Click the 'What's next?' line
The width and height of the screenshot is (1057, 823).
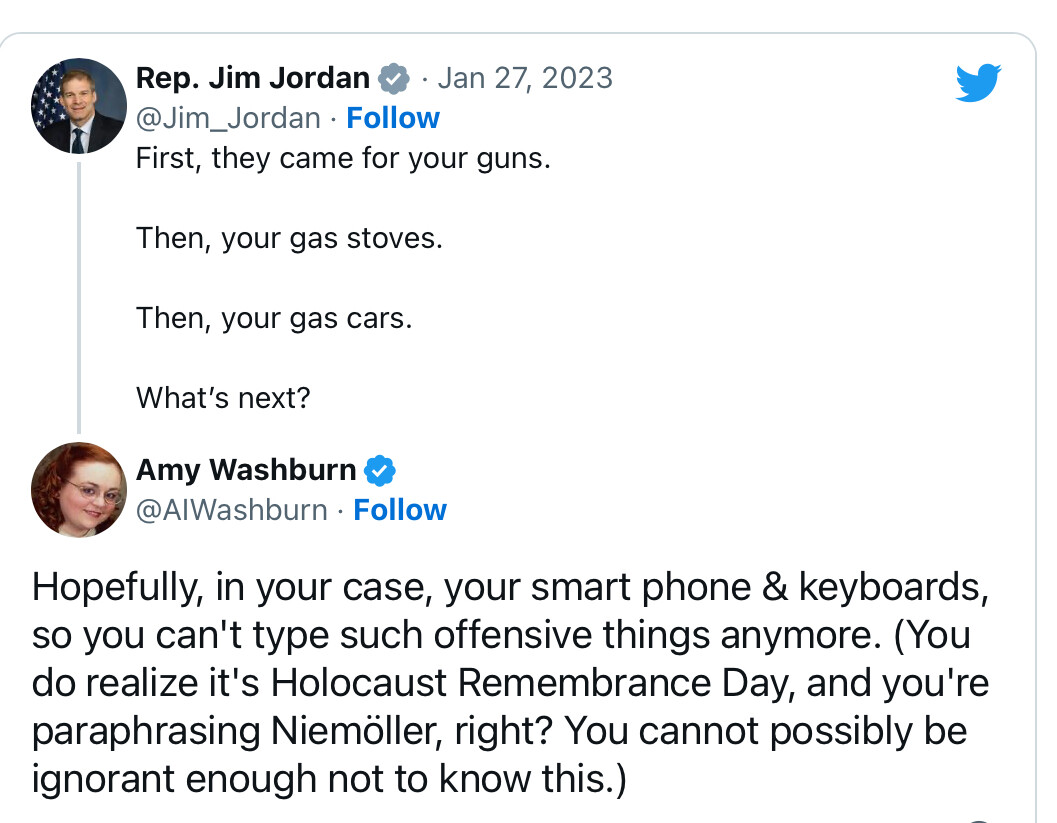pyautogui.click(x=223, y=398)
